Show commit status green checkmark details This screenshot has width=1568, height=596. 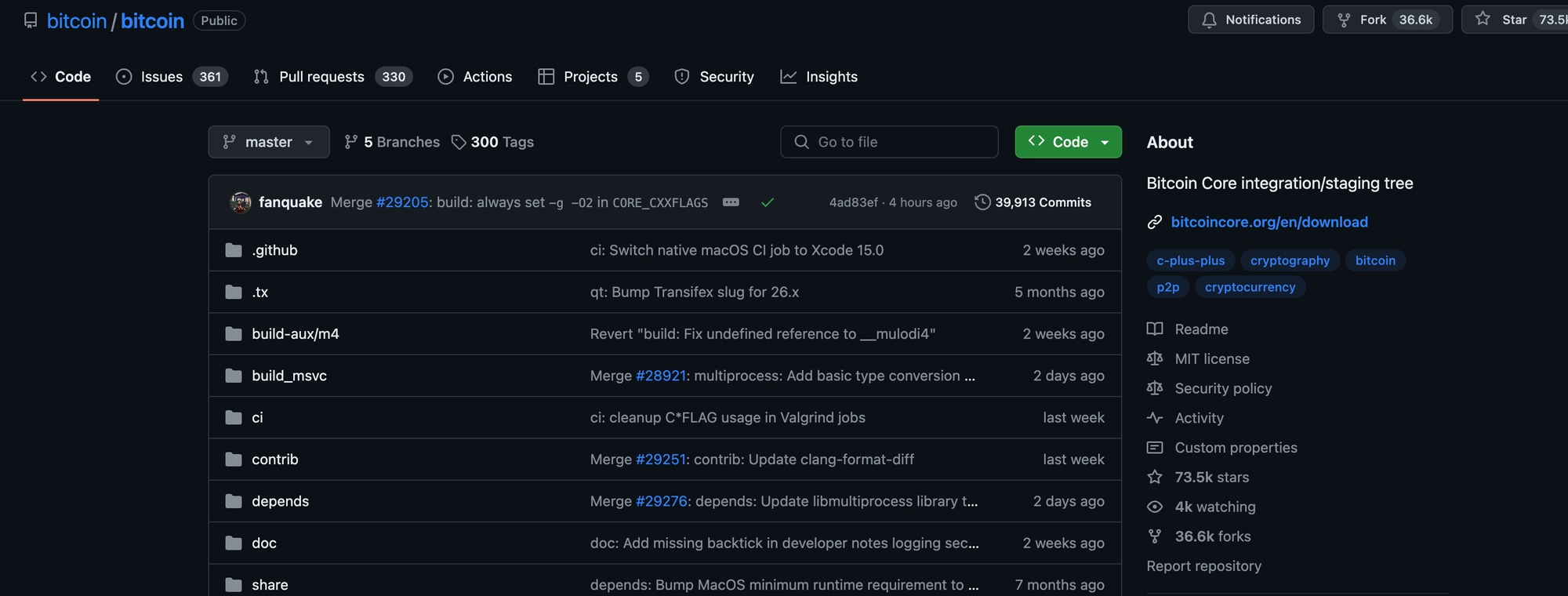[768, 202]
